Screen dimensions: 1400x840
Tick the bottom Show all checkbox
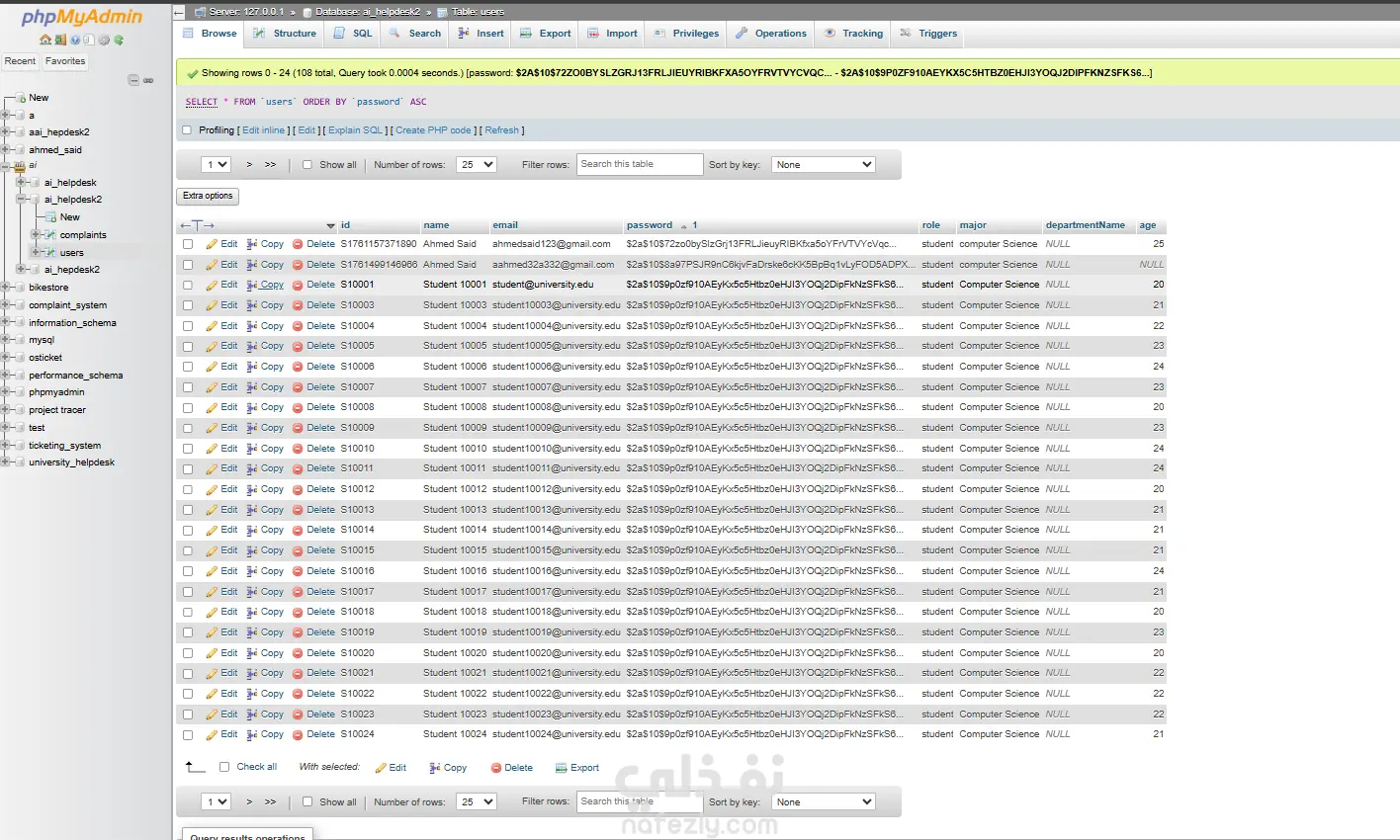[307, 802]
